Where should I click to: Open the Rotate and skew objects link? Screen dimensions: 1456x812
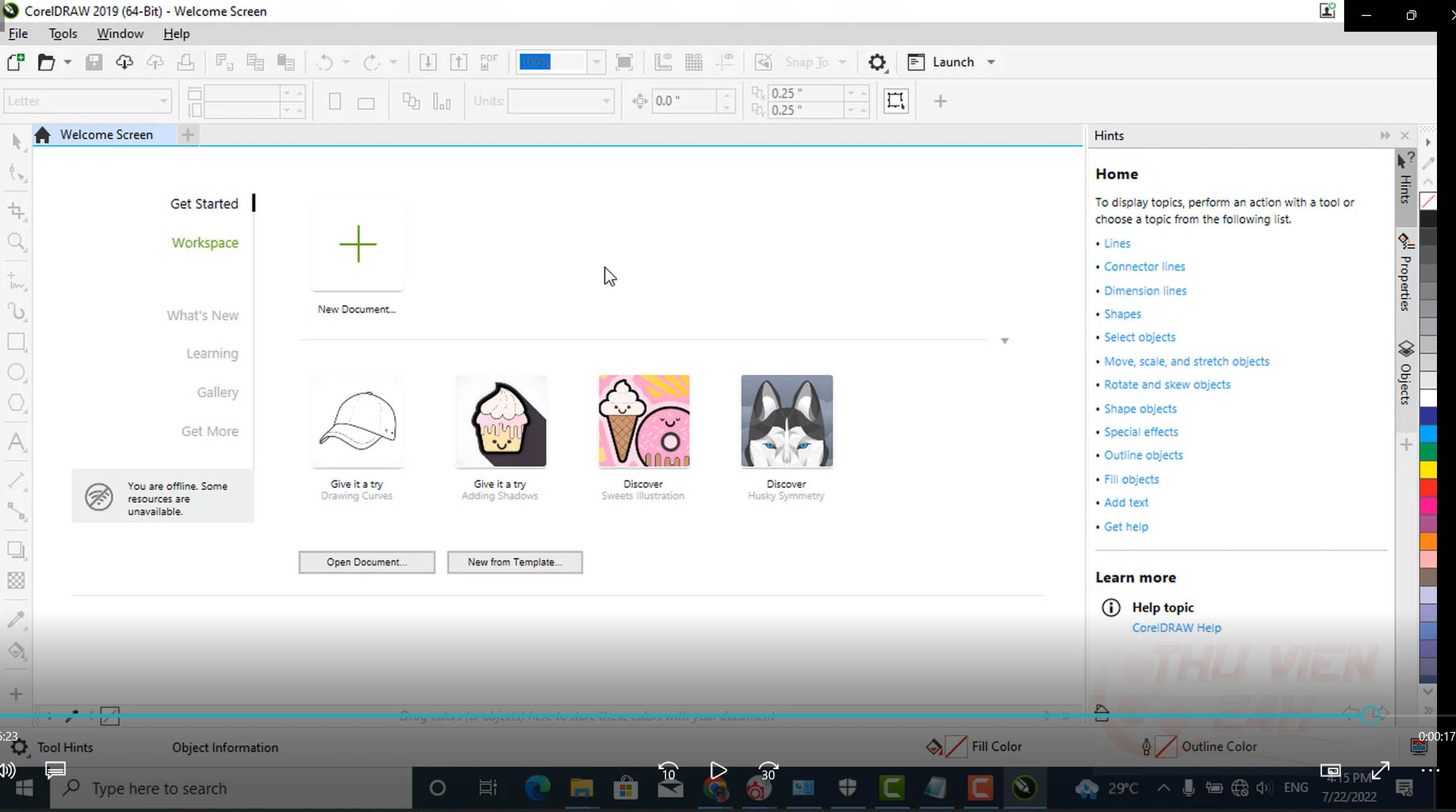click(x=1167, y=385)
